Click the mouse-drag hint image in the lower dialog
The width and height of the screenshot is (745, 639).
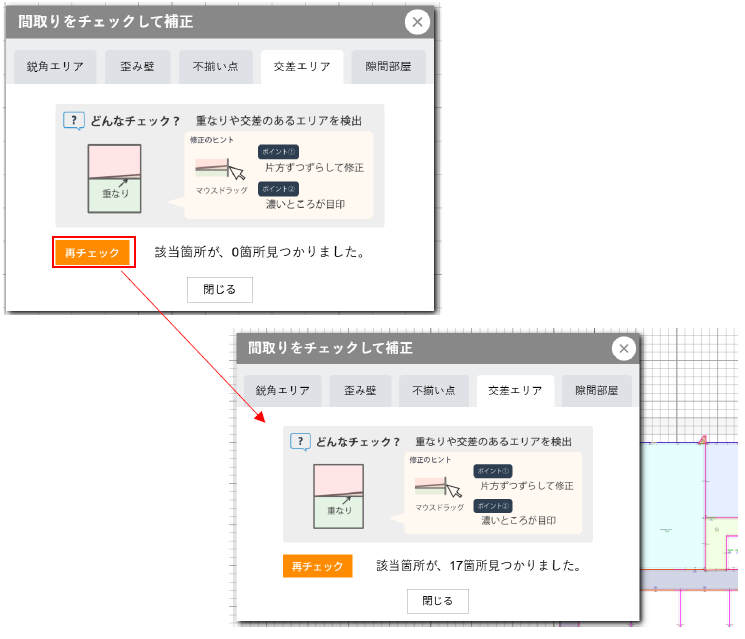coord(440,487)
